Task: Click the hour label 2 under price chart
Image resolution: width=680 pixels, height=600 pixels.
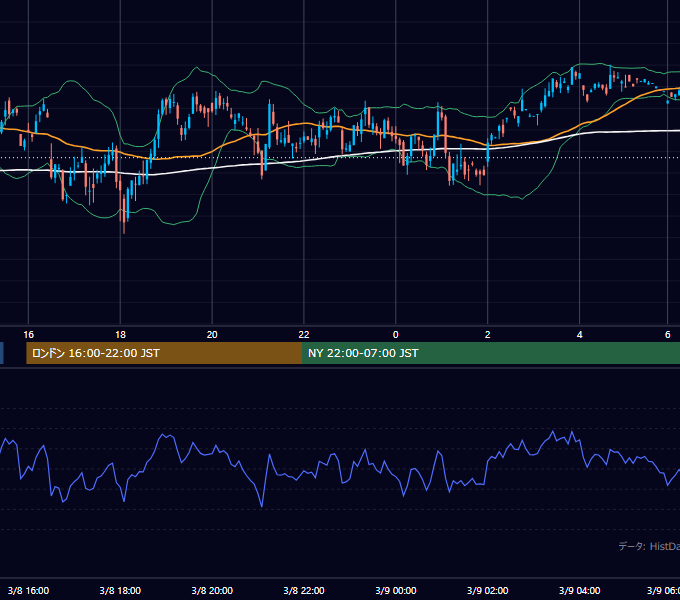Action: (487, 335)
